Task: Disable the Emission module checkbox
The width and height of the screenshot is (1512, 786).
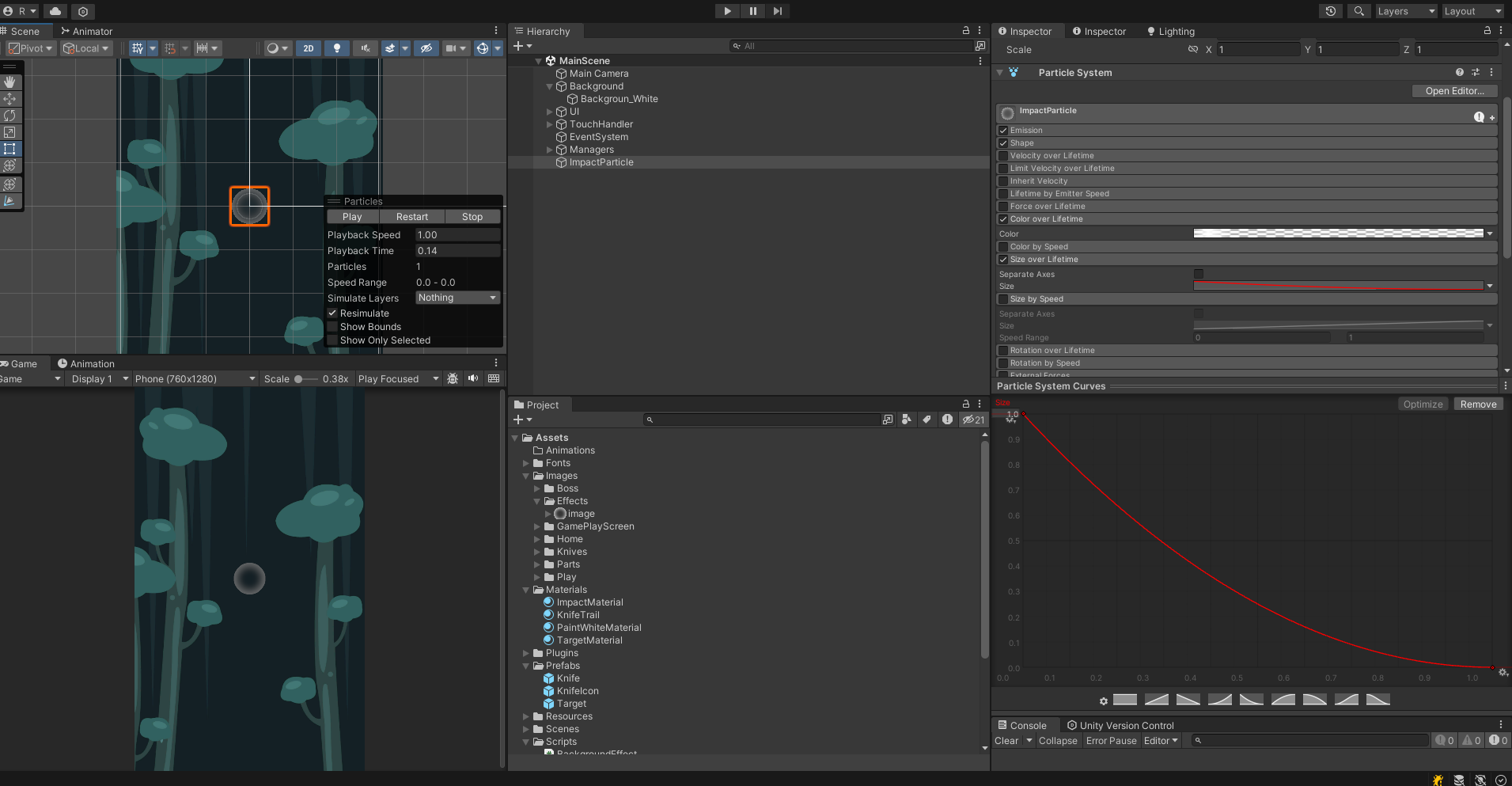Action: (1003, 131)
